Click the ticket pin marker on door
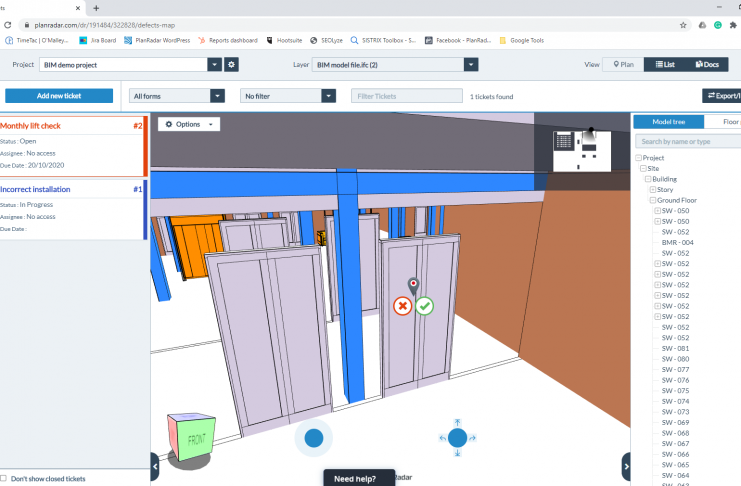 coord(413,285)
